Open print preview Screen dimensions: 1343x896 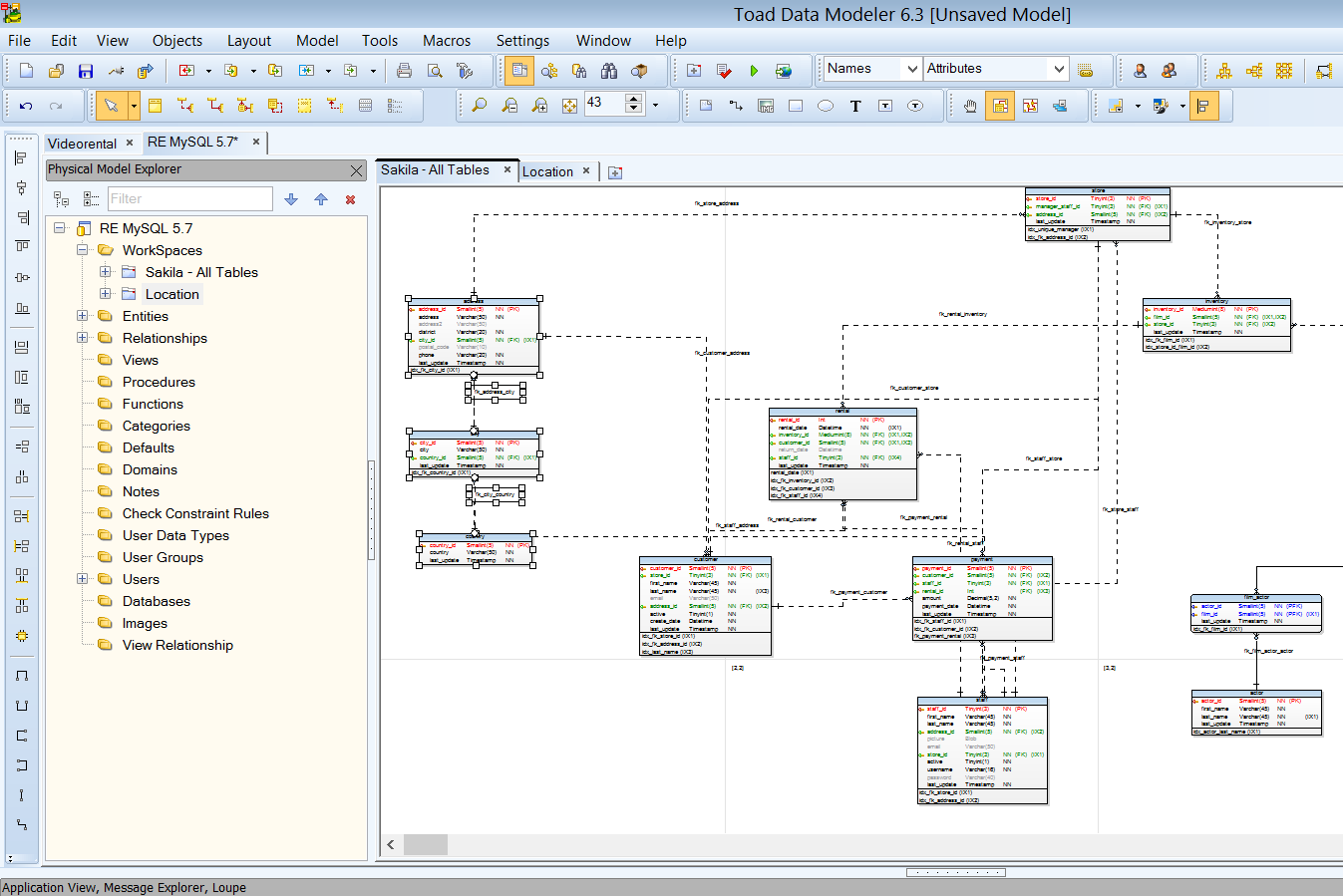[434, 71]
